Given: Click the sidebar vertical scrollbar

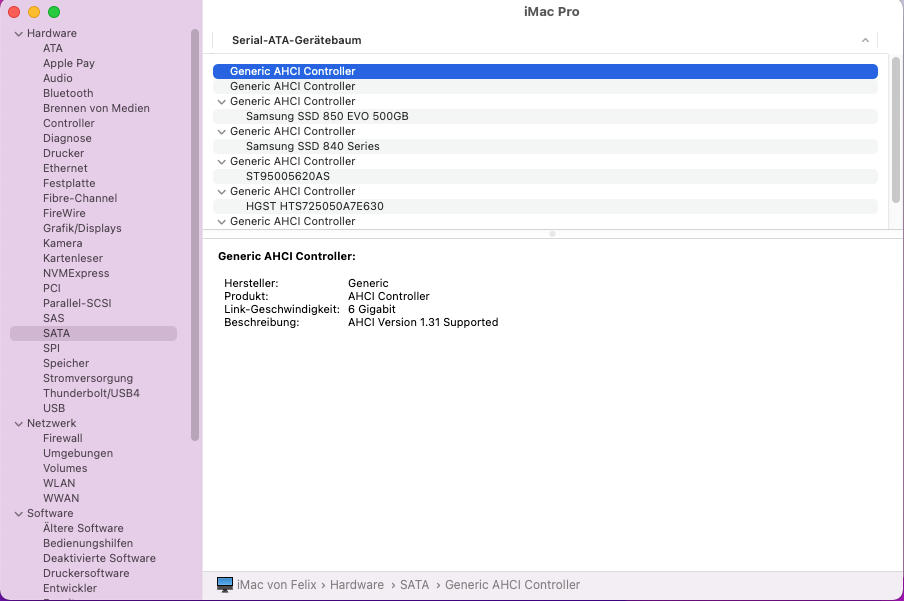Looking at the screenshot, I should (195, 235).
